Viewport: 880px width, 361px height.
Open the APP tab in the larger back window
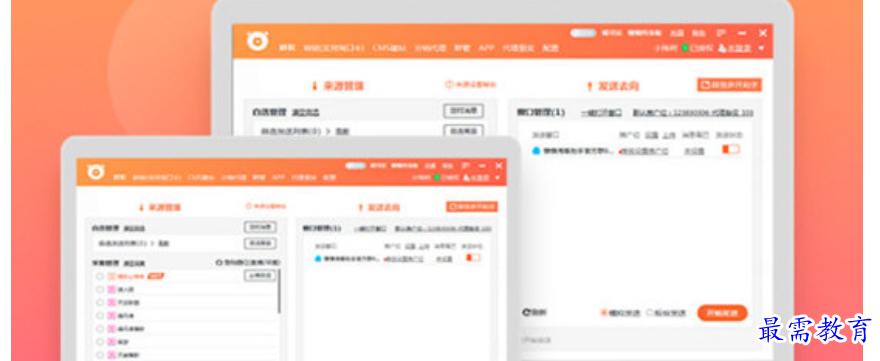(x=486, y=48)
